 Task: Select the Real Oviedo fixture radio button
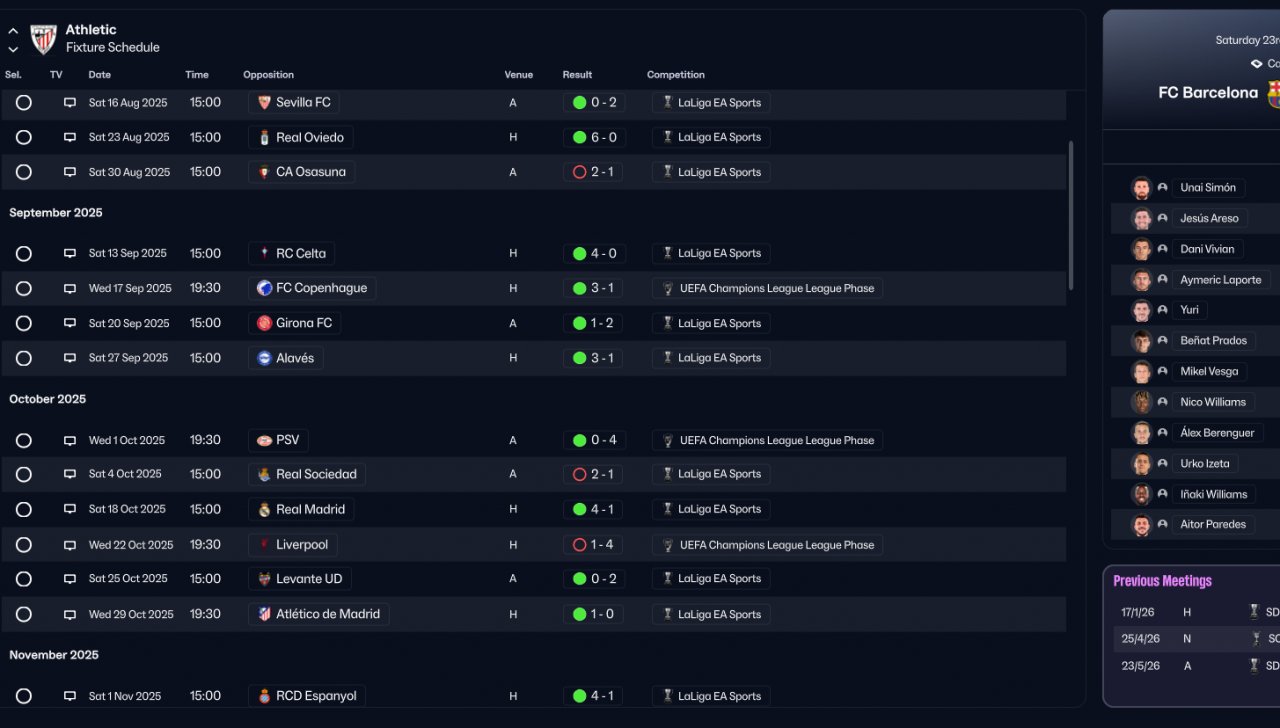pyautogui.click(x=24, y=137)
